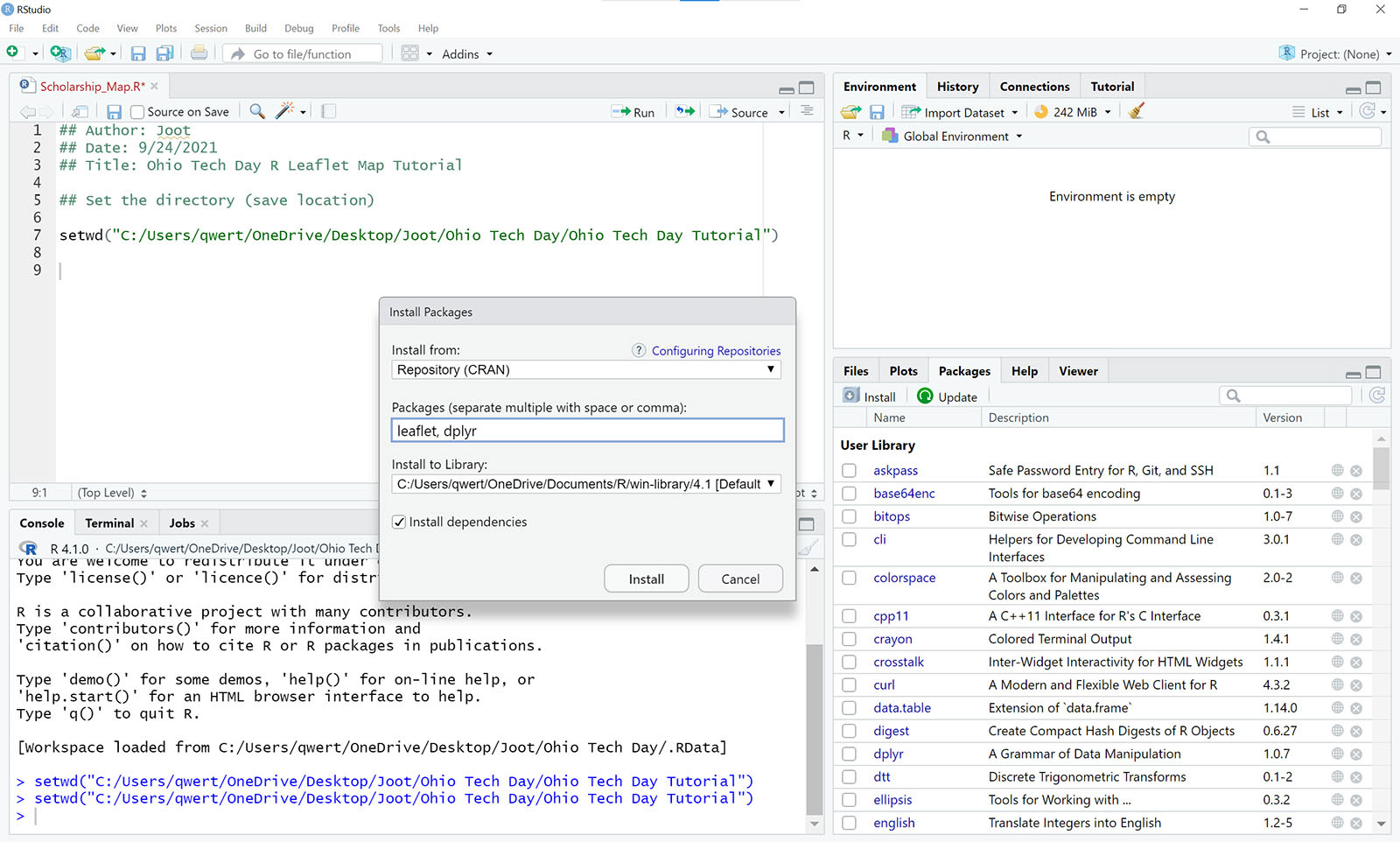
Task: Open the Install from Repository (CRAN) dropdown
Action: 586,369
